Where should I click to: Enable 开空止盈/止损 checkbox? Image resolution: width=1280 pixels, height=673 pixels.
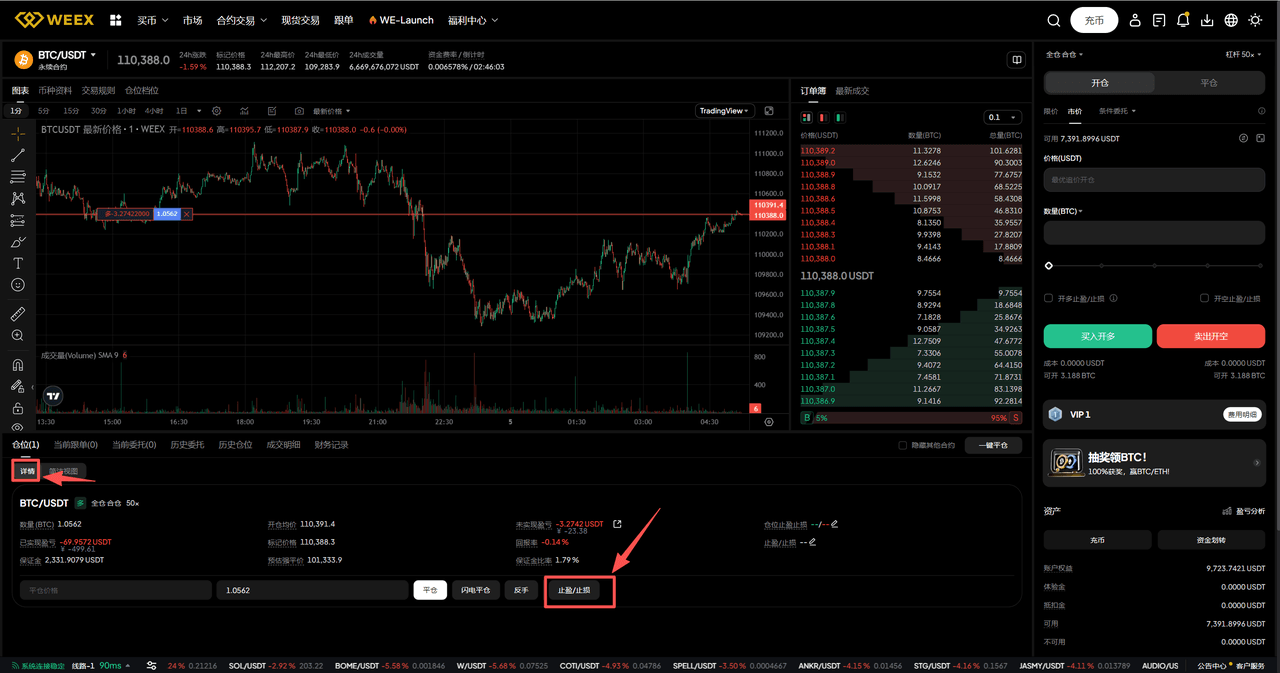[x=1205, y=298]
